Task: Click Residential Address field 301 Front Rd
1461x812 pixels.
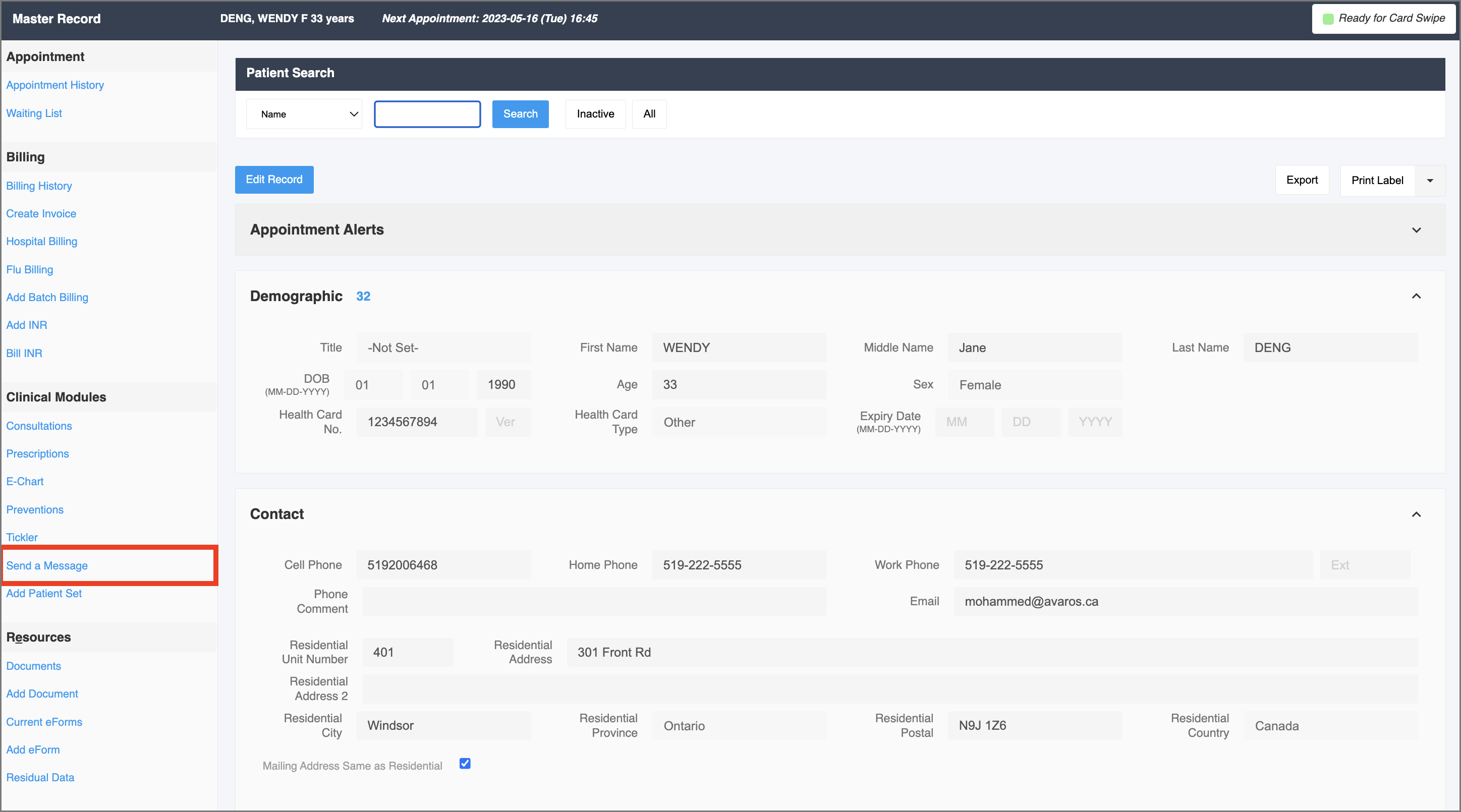Action: 992,652
